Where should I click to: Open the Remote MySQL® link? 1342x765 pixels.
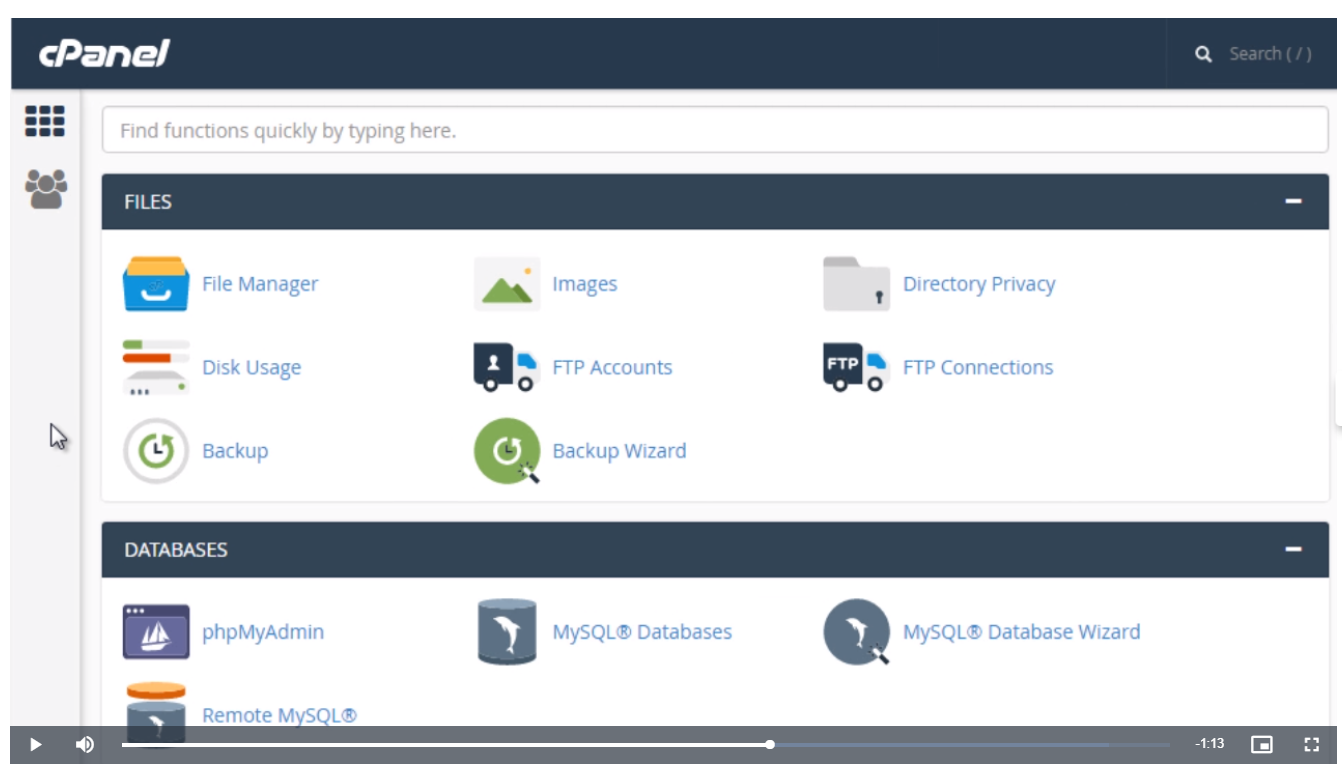[x=279, y=715]
